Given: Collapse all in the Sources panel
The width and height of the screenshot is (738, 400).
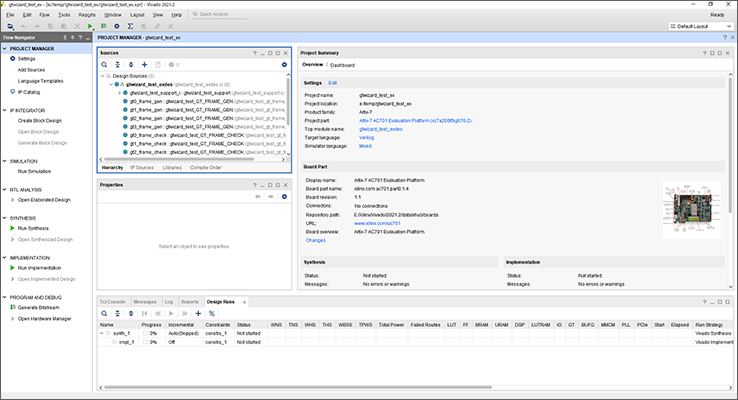Looking at the screenshot, I should tap(118, 65).
